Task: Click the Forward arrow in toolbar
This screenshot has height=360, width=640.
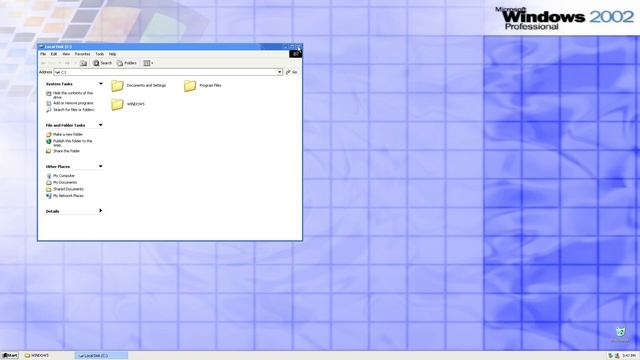Action: coord(67,63)
